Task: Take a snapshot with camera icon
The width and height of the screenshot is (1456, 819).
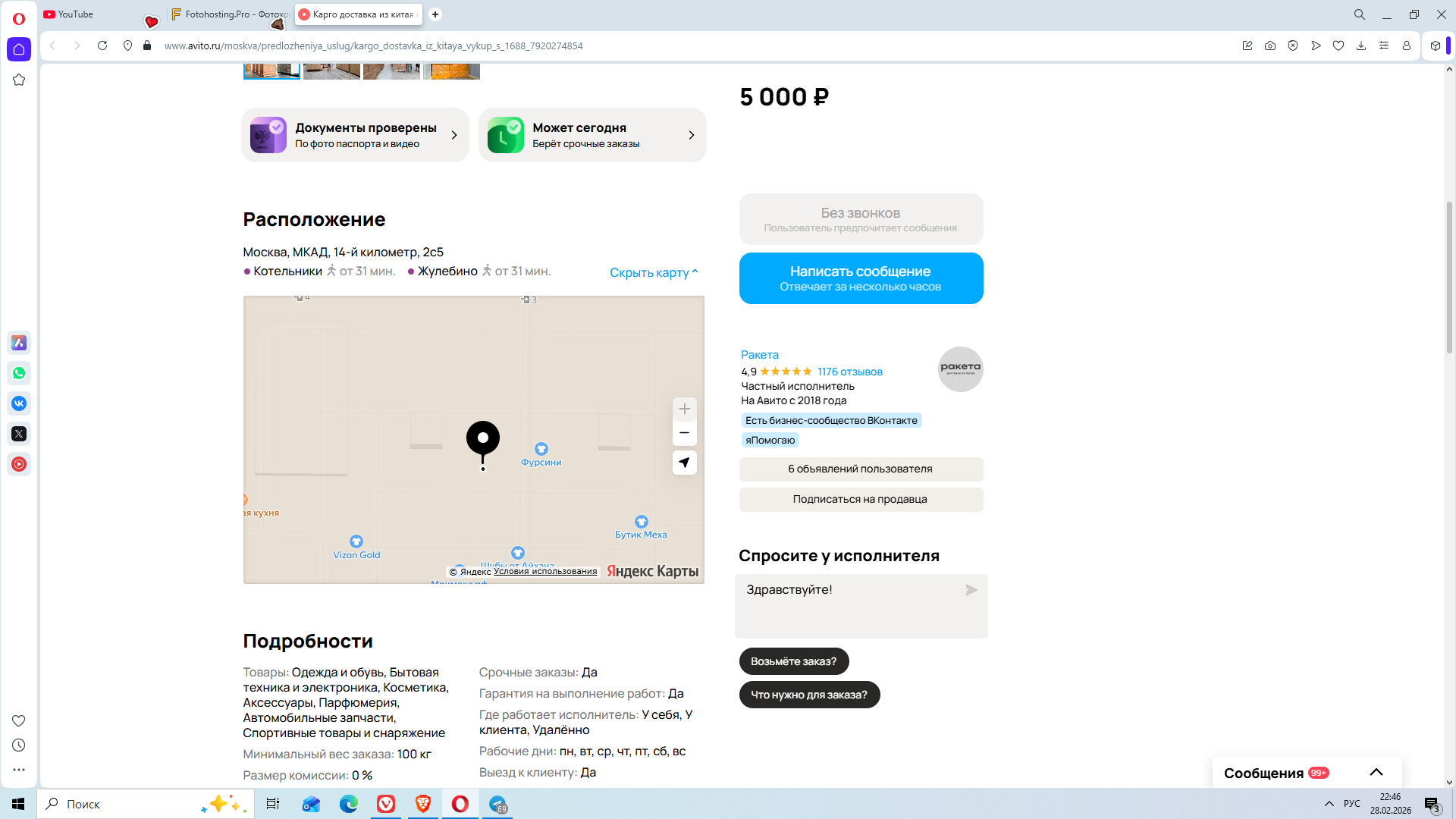Action: [1270, 45]
